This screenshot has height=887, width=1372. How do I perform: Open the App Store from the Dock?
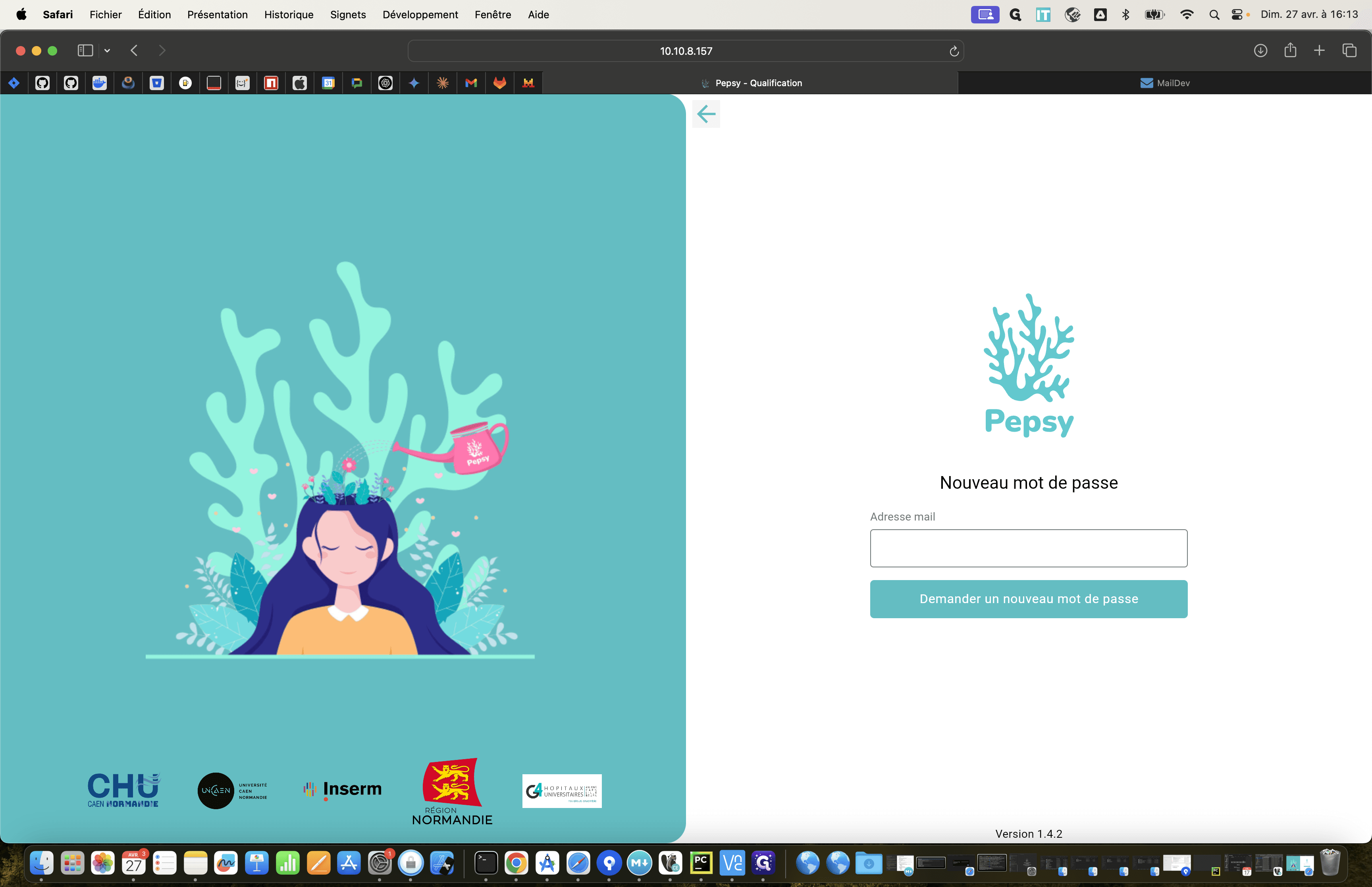[349, 863]
